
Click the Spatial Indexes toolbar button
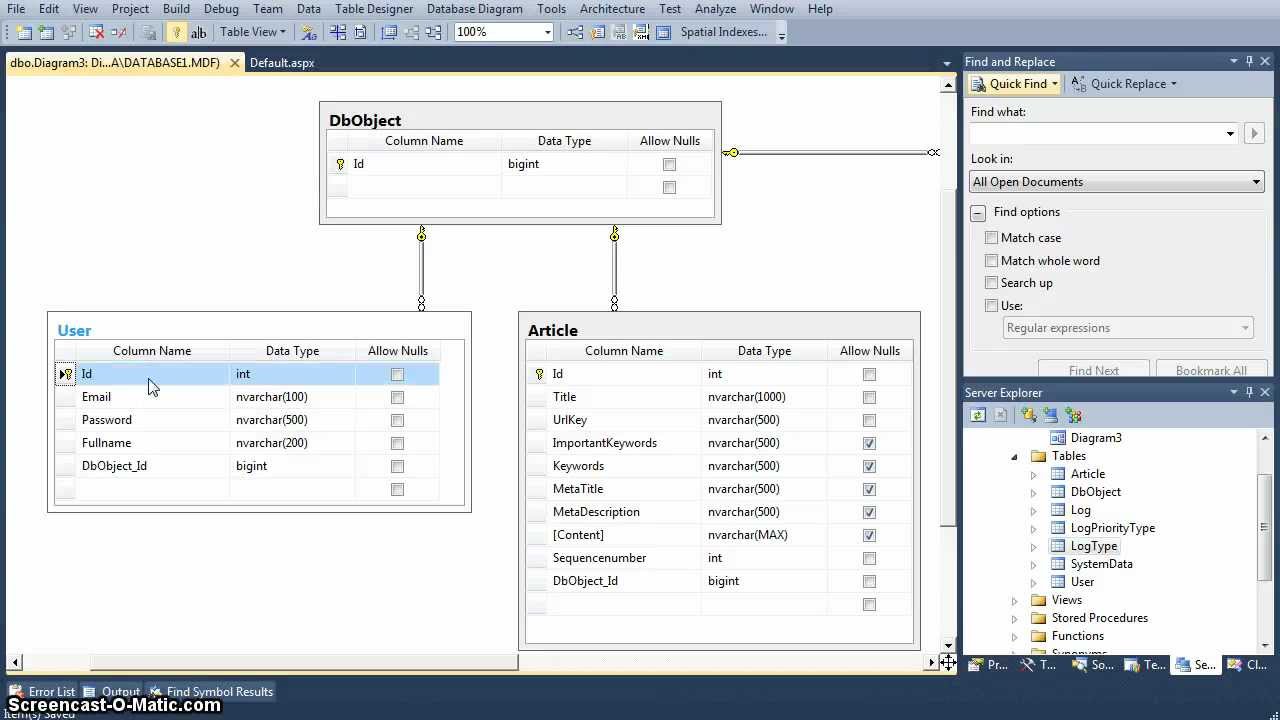coord(724,32)
